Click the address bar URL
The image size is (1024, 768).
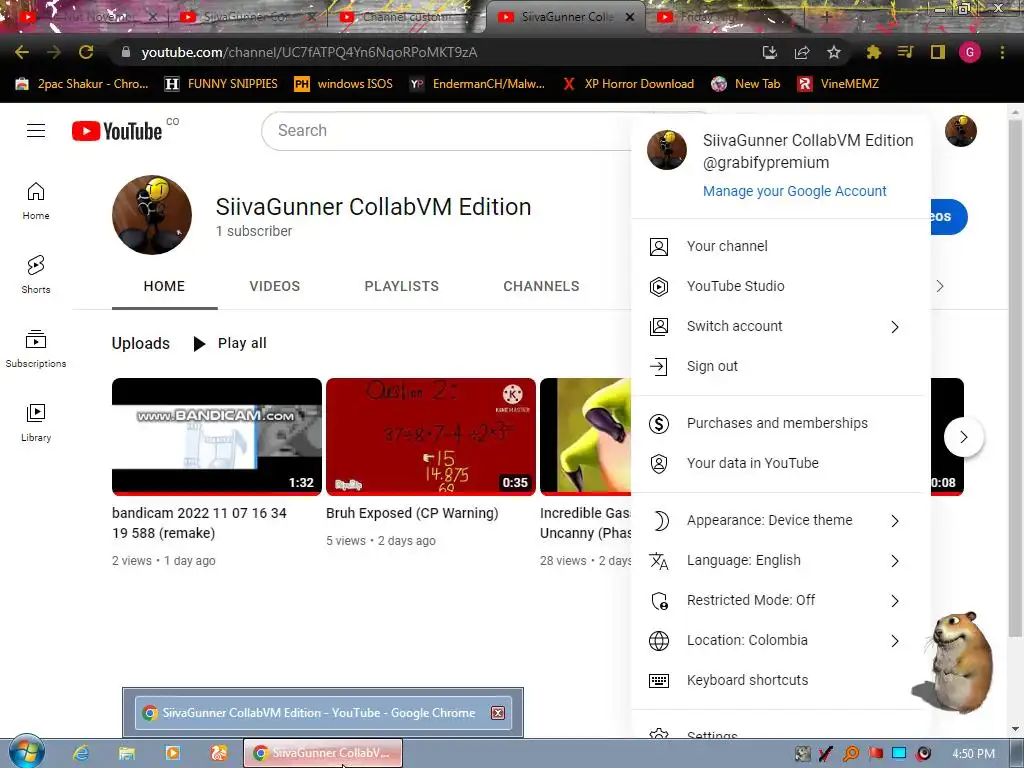(309, 52)
